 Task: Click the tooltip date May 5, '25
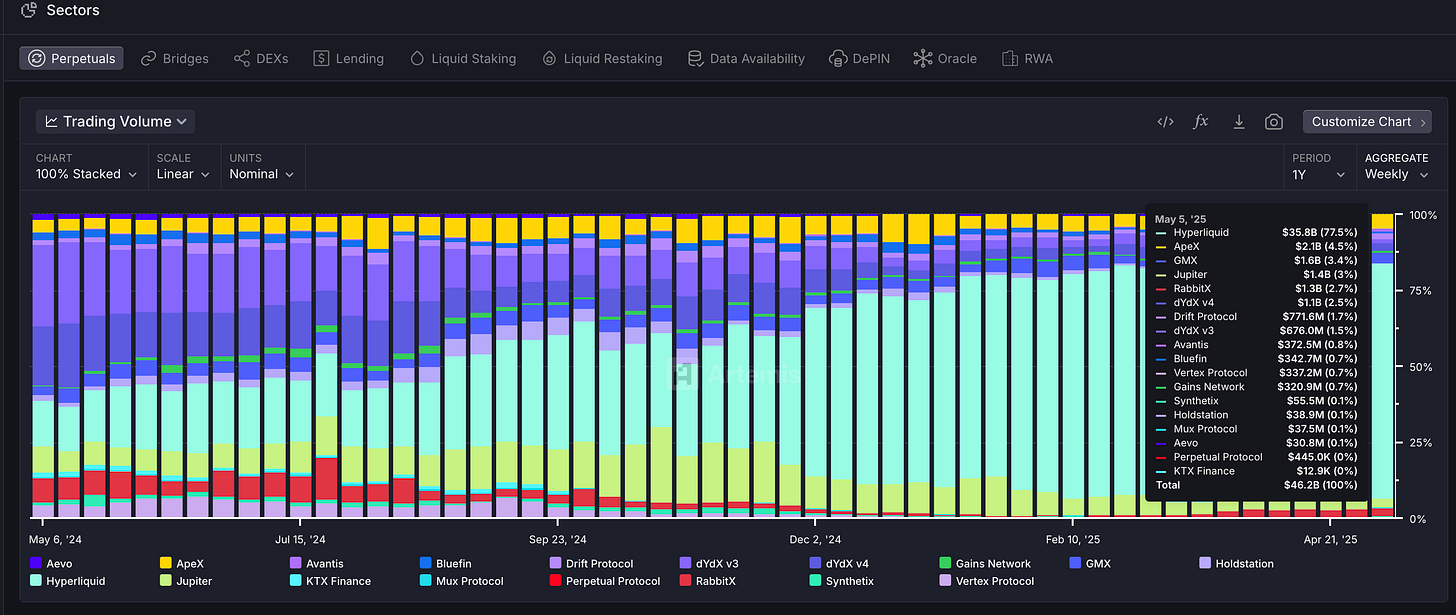[1181, 218]
